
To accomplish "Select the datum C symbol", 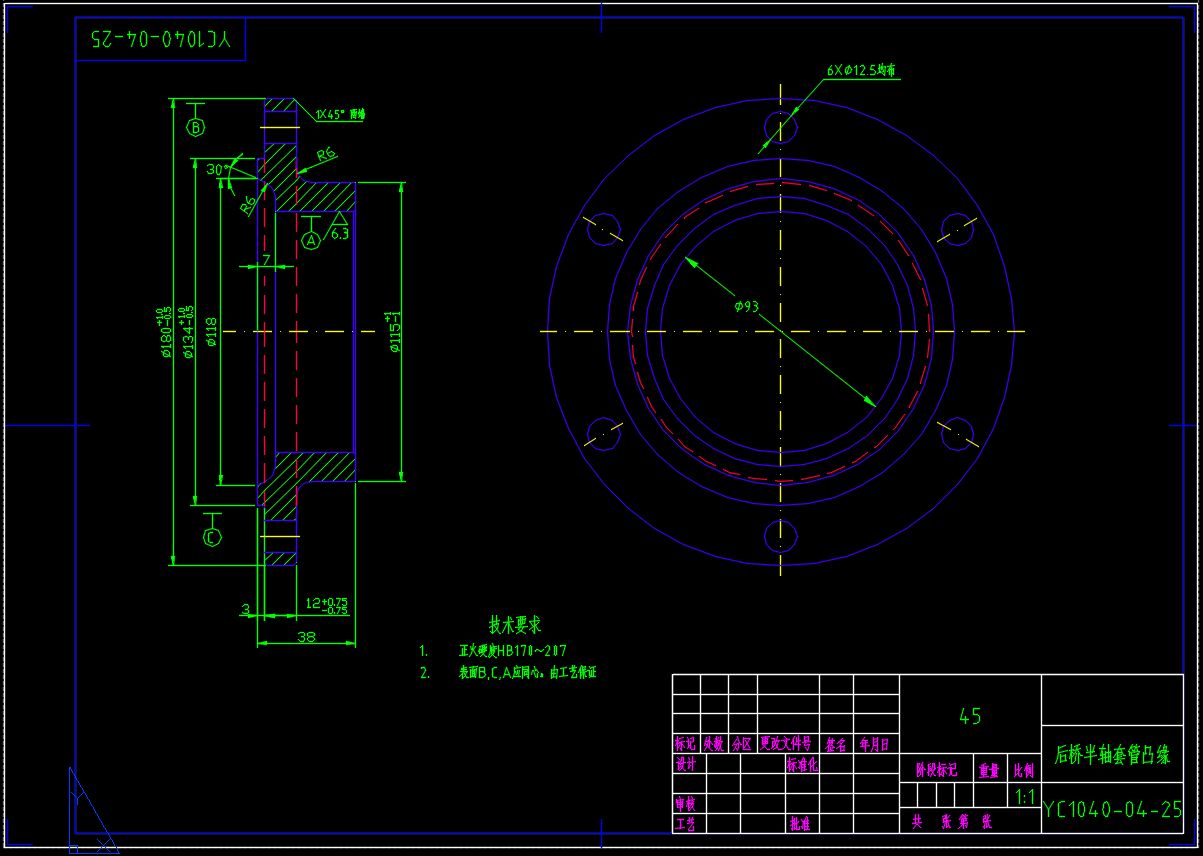I will [212, 537].
